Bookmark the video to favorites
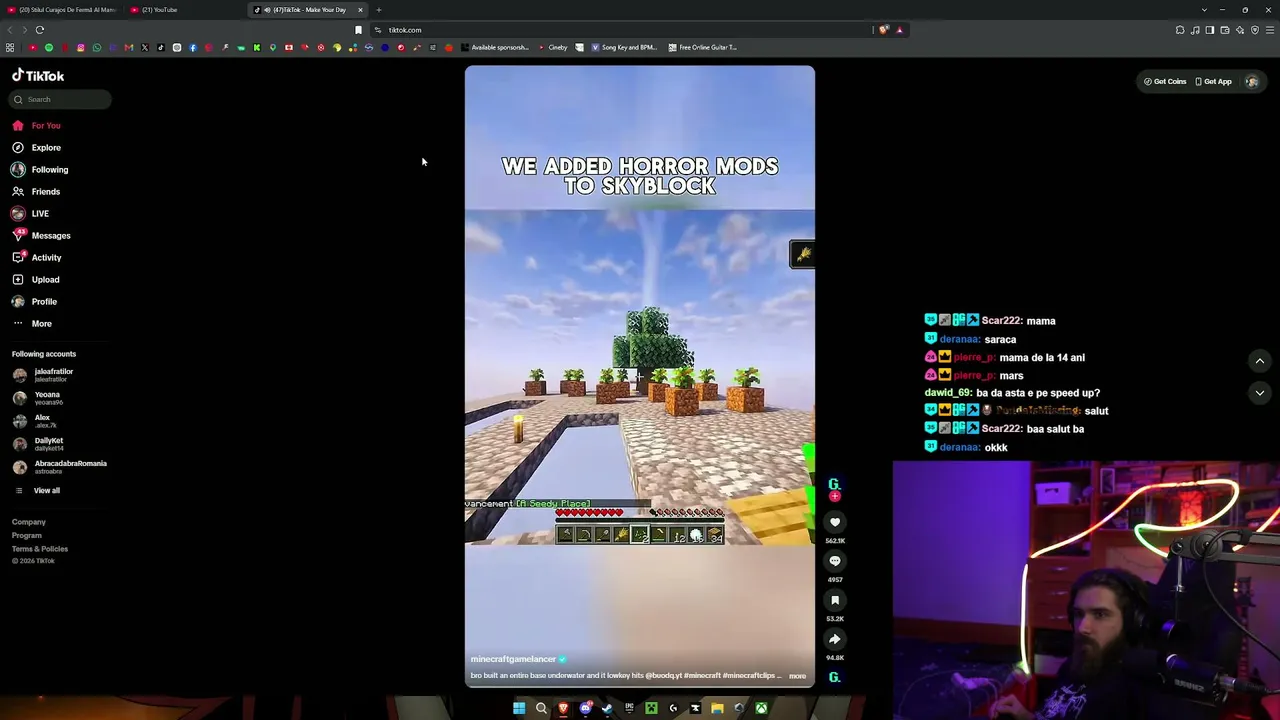This screenshot has width=1280, height=720. pos(835,600)
